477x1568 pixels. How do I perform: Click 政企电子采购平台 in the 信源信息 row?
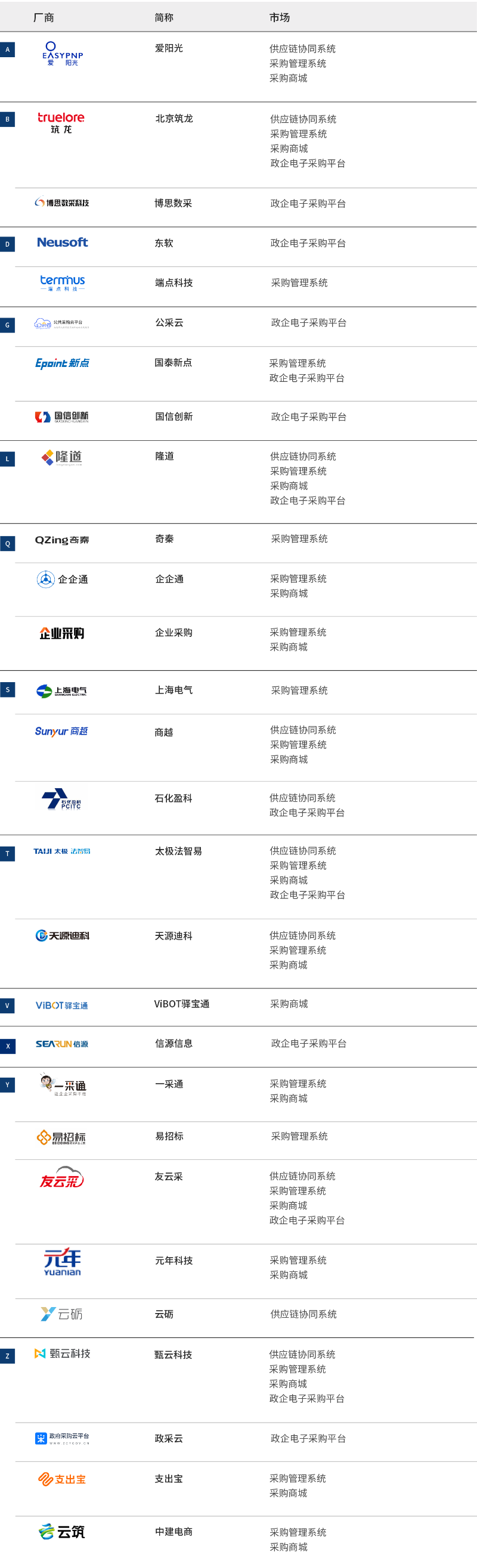click(308, 1043)
